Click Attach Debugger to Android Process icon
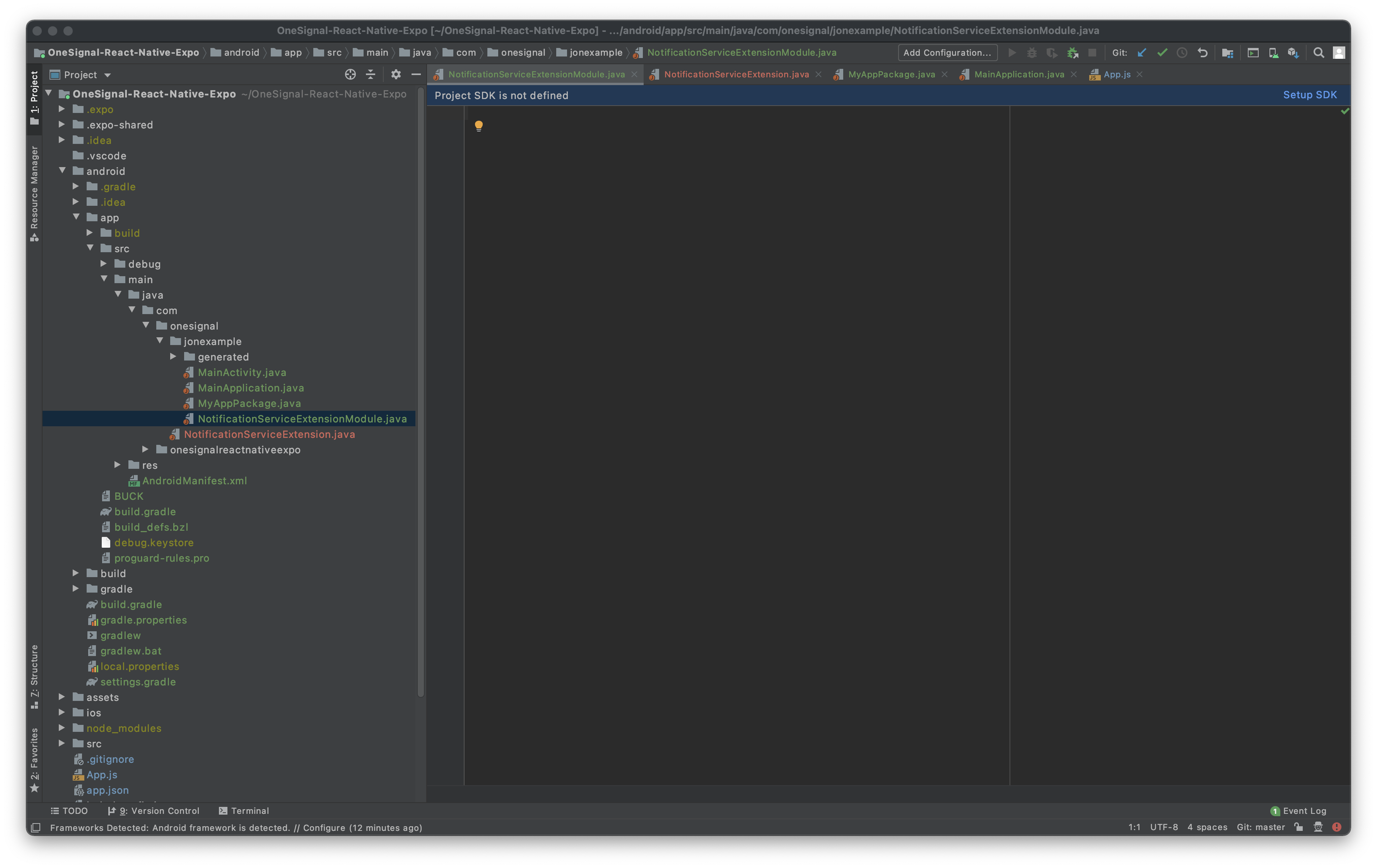This screenshot has height=868, width=1377. [x=1072, y=53]
